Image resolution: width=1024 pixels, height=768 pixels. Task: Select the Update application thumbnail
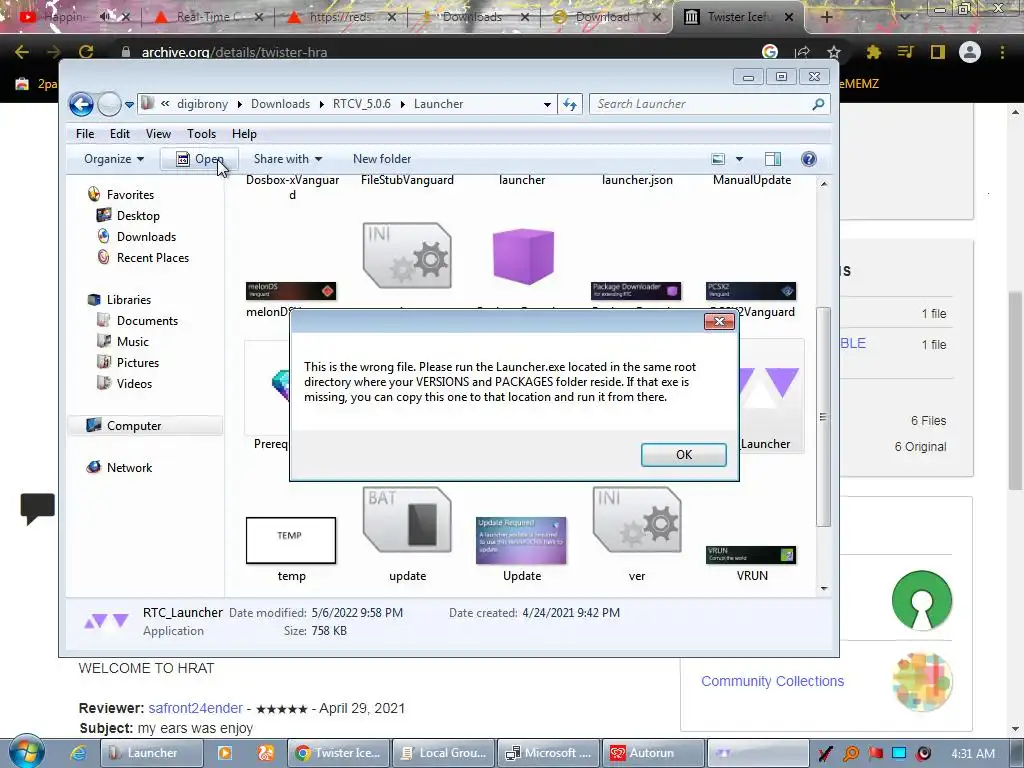521,541
